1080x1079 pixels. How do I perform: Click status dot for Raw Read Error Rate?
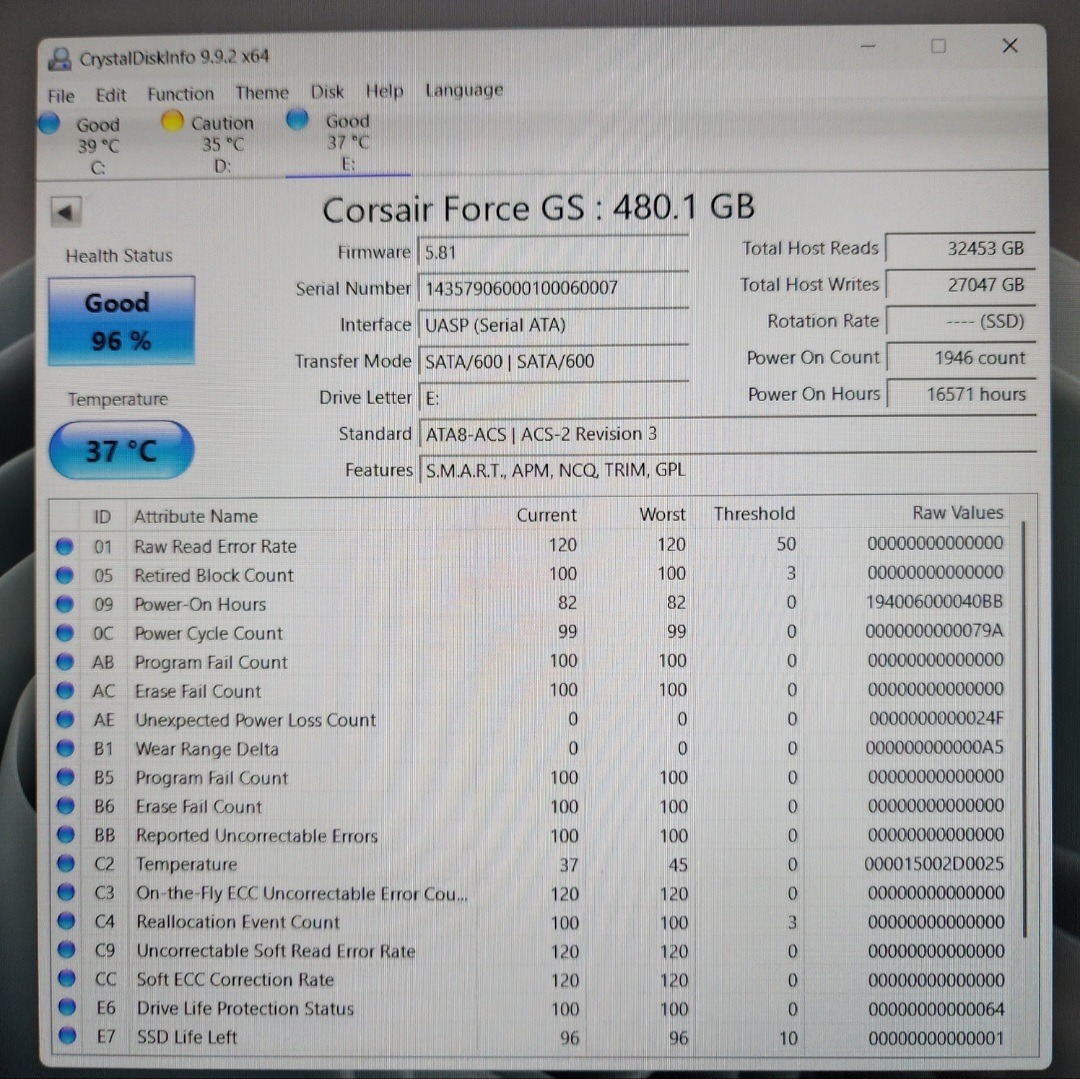coord(65,546)
